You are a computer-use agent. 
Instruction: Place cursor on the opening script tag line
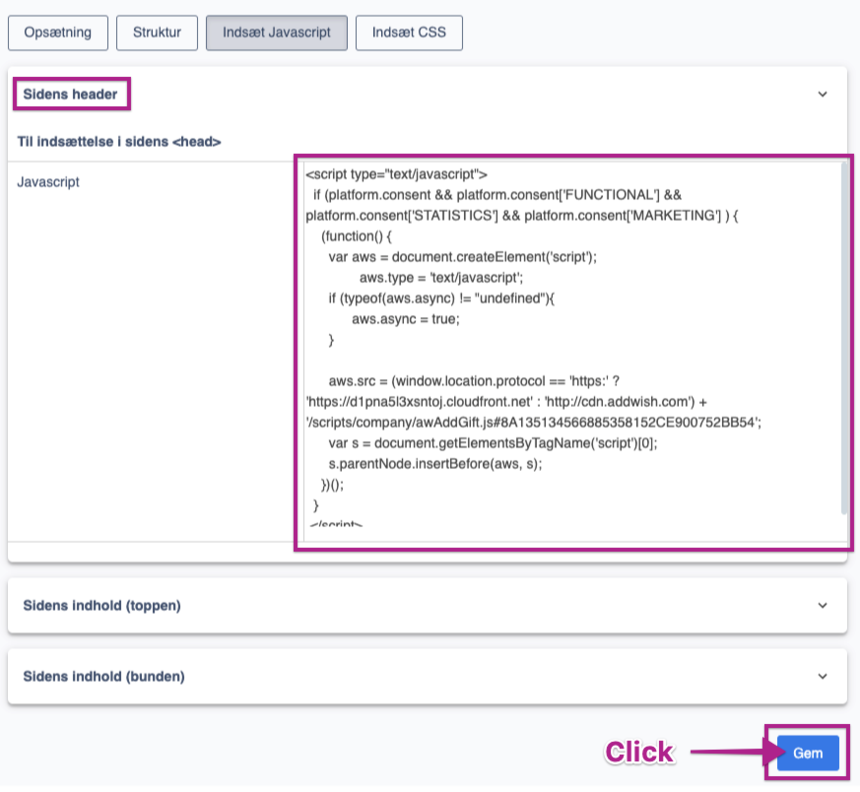[396, 173]
